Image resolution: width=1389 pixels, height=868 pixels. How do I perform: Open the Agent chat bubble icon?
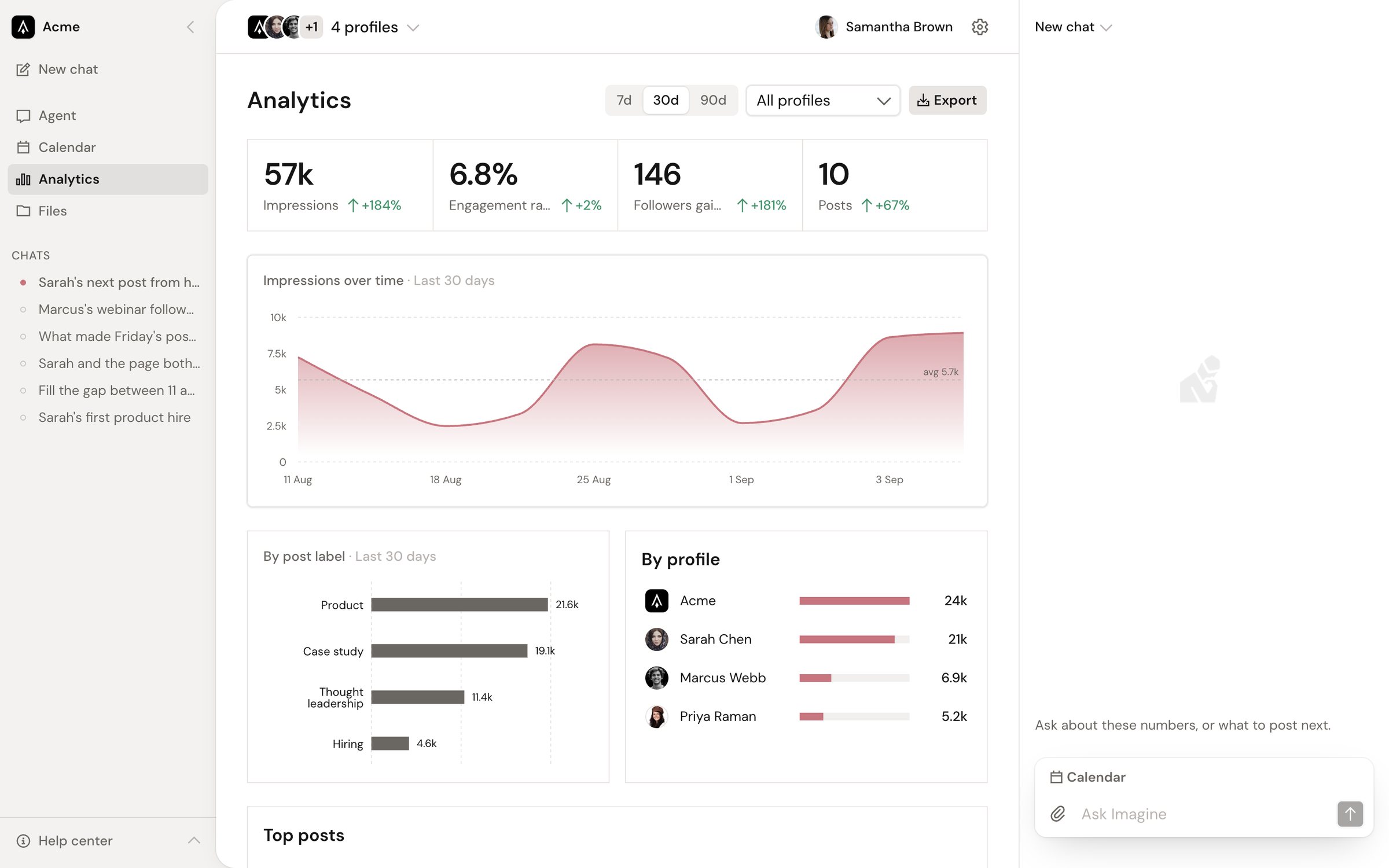23,116
